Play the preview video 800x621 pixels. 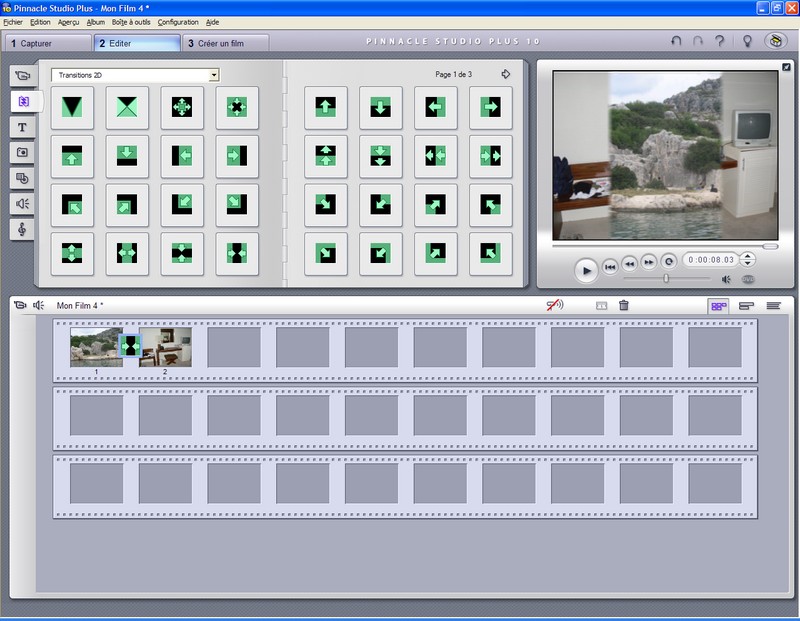coord(586,270)
